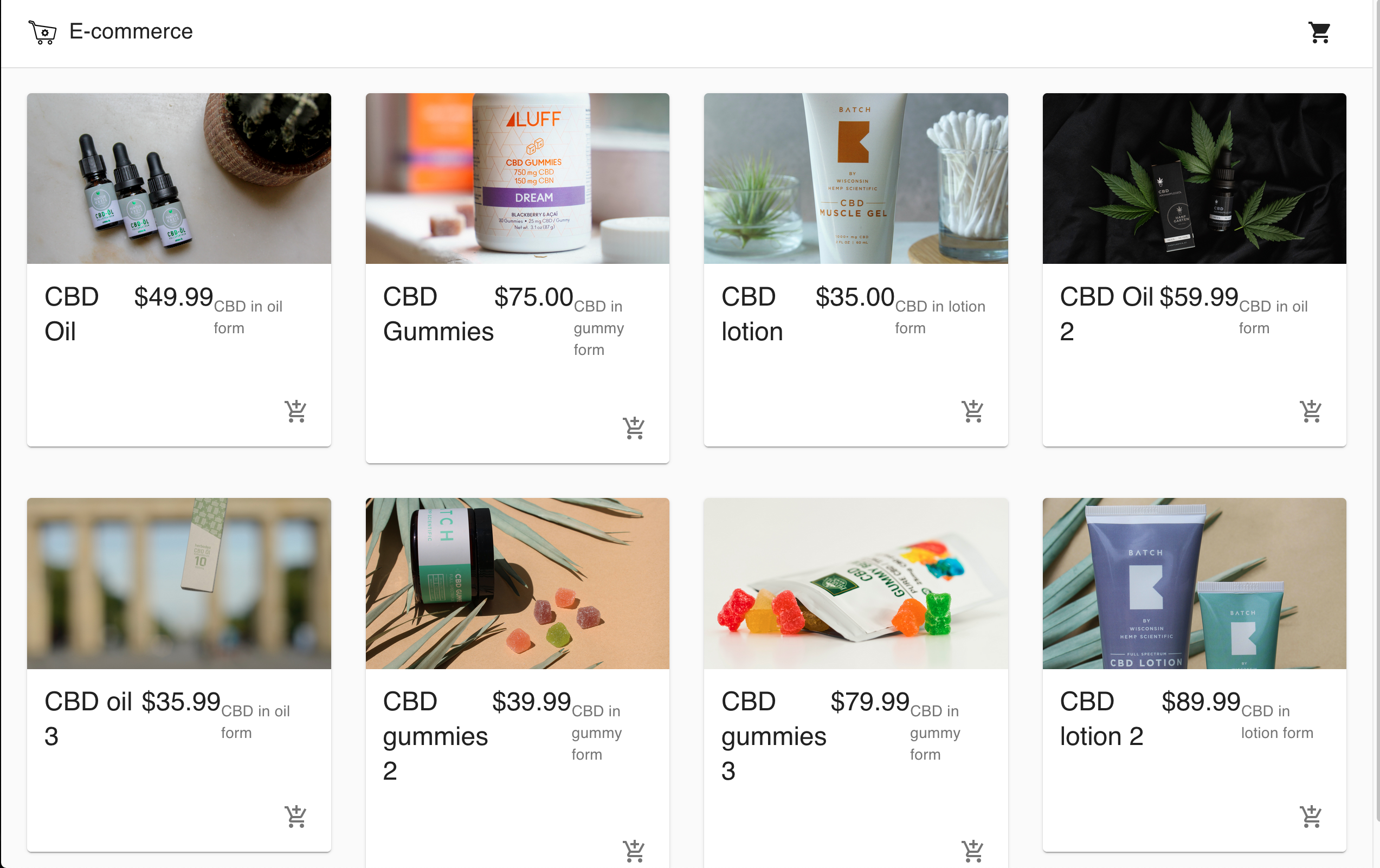Open the FLUFF CBD Gummies product image
This screenshot has height=868, width=1380.
click(517, 178)
